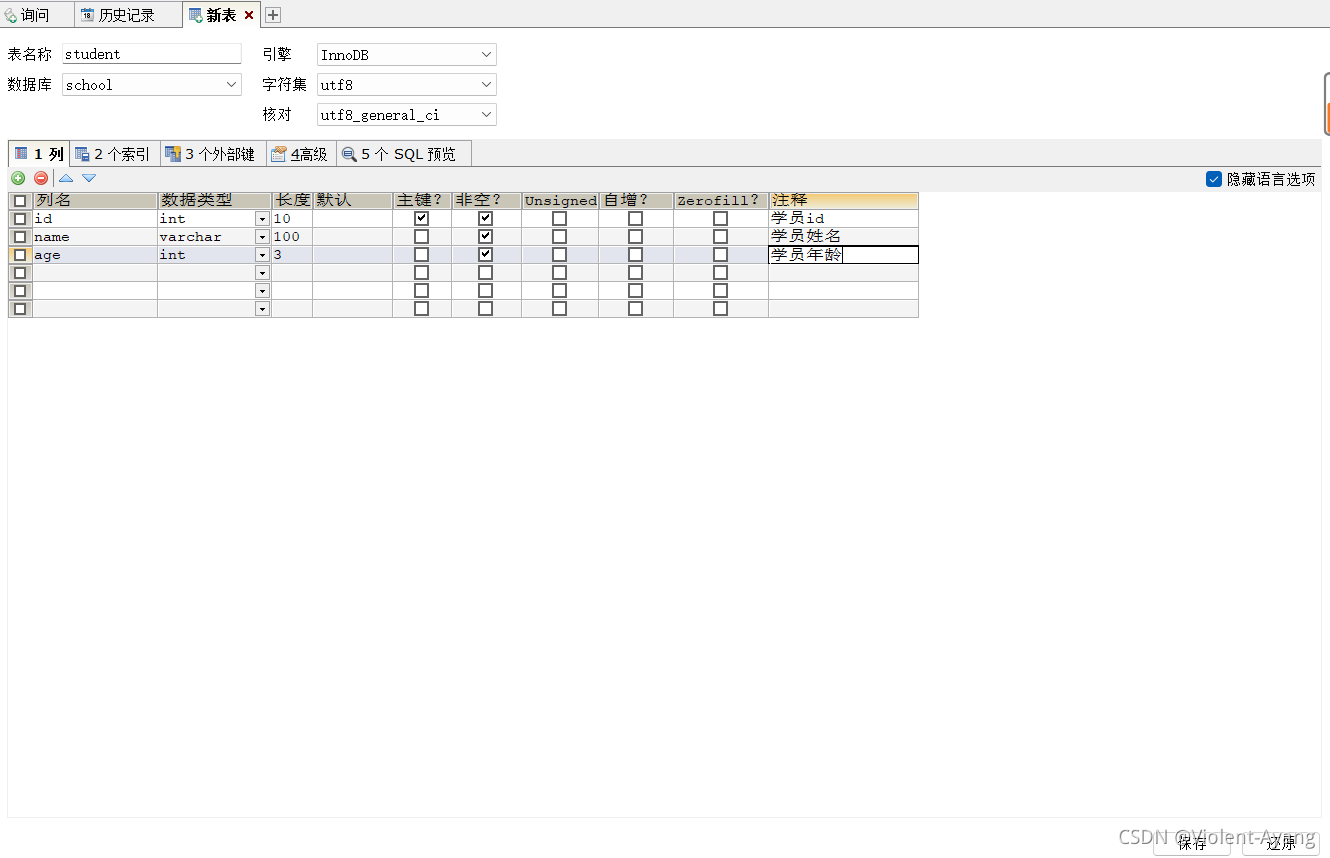Click the 注释 field containing 学员年龄
Screen dimensions: 1330x858
[x=843, y=255]
